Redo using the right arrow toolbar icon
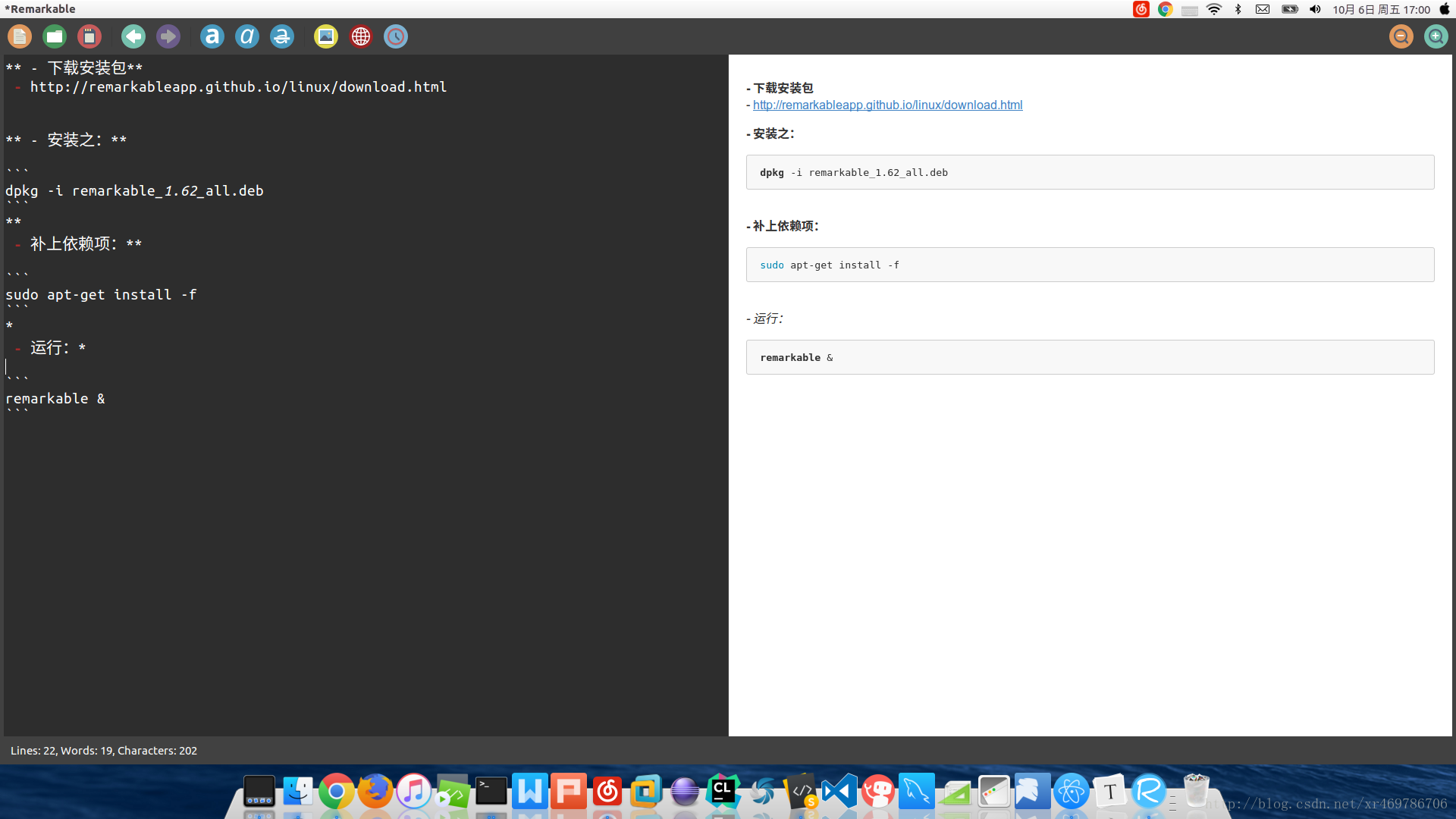1456x819 pixels. coord(168,36)
